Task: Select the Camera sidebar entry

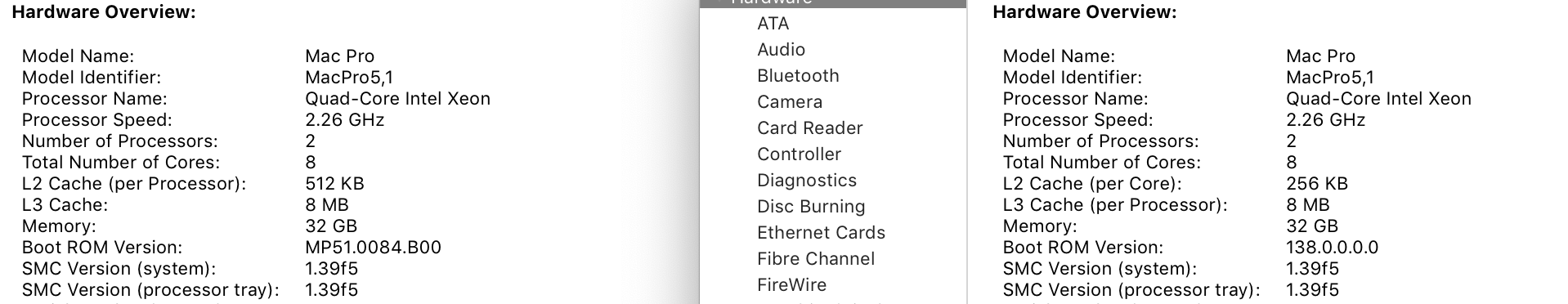Action: click(790, 102)
